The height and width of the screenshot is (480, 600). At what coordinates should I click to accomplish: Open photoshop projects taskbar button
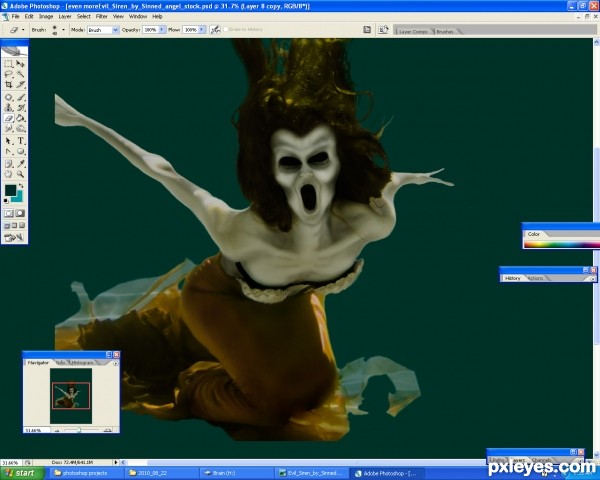pos(85,473)
